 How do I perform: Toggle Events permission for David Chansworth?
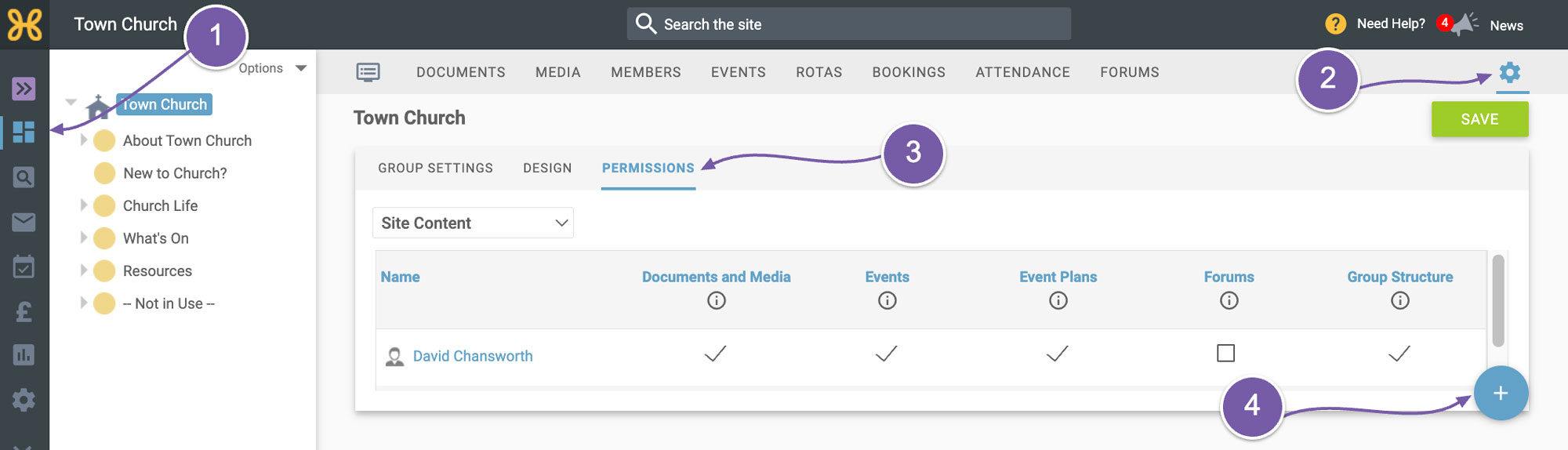point(887,354)
